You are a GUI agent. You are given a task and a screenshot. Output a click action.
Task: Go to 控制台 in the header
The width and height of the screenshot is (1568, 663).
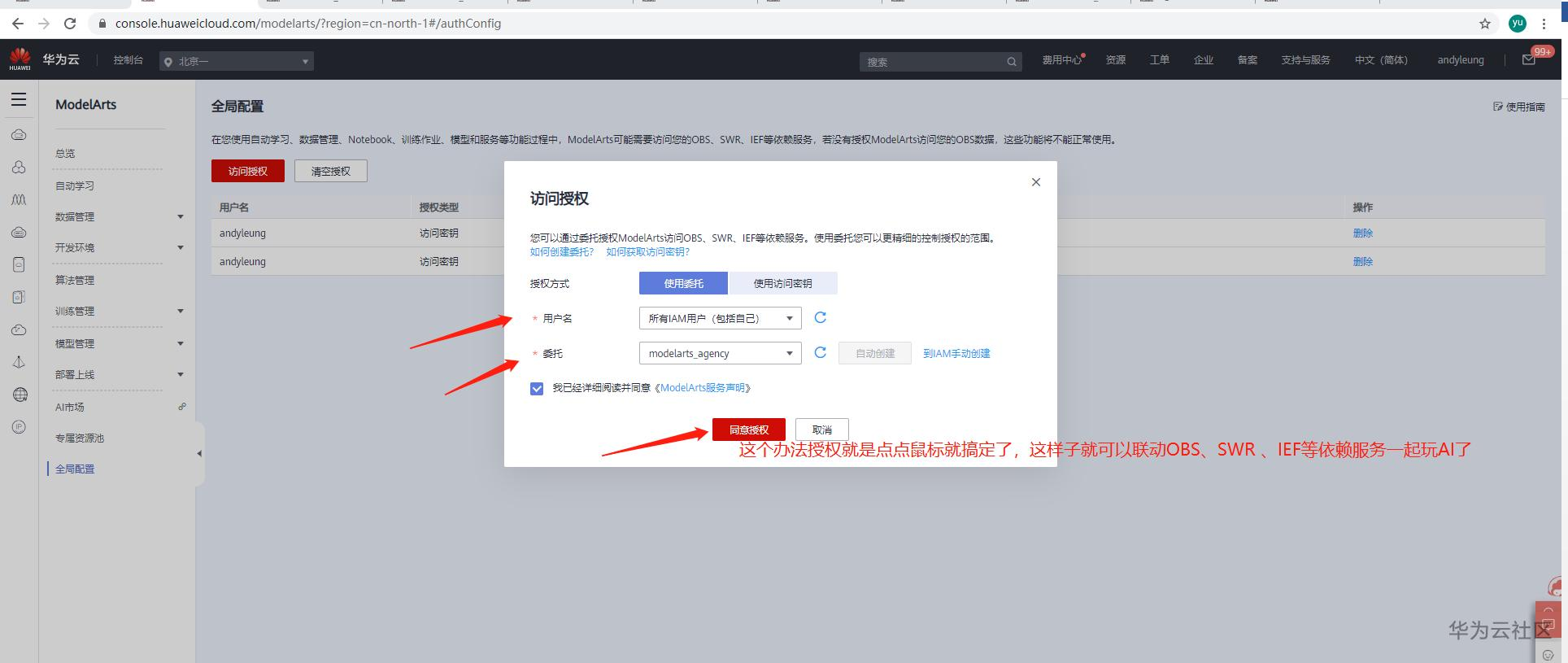tap(128, 60)
